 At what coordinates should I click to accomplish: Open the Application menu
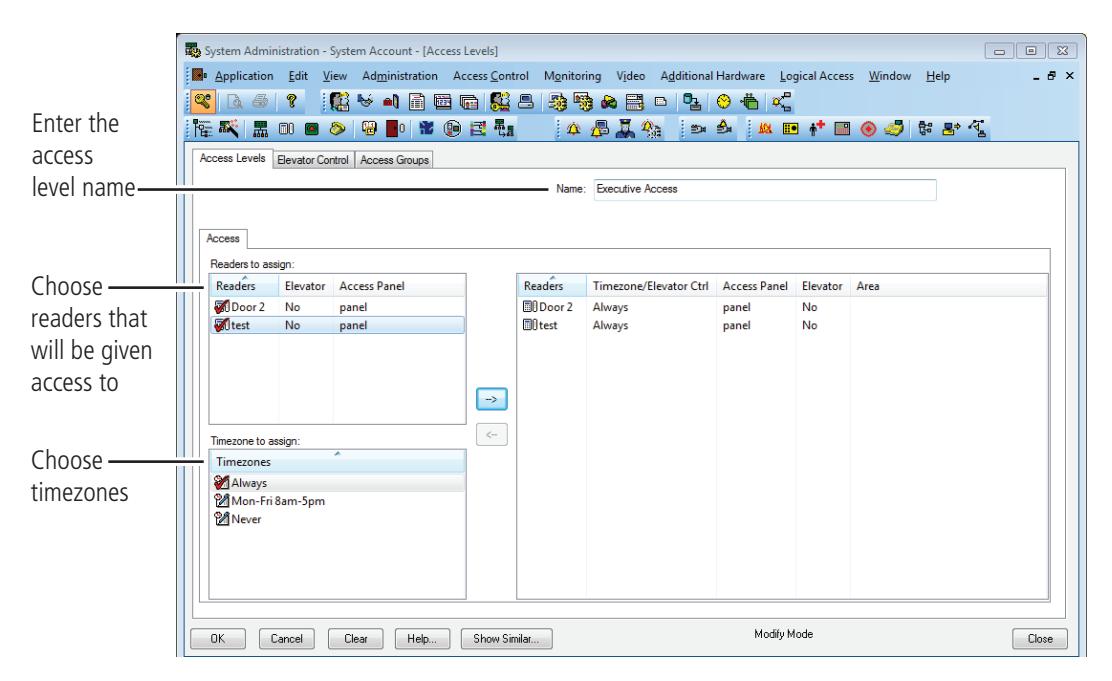[244, 76]
